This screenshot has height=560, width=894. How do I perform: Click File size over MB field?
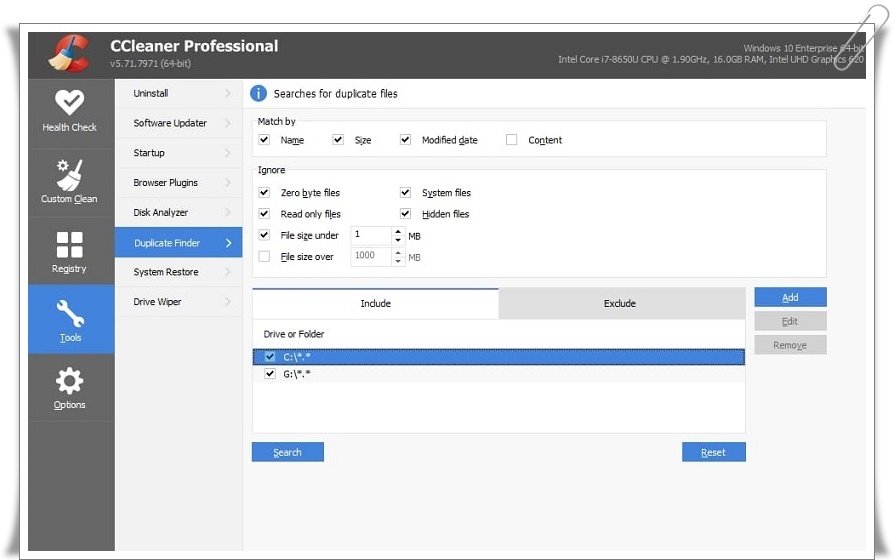coord(371,256)
